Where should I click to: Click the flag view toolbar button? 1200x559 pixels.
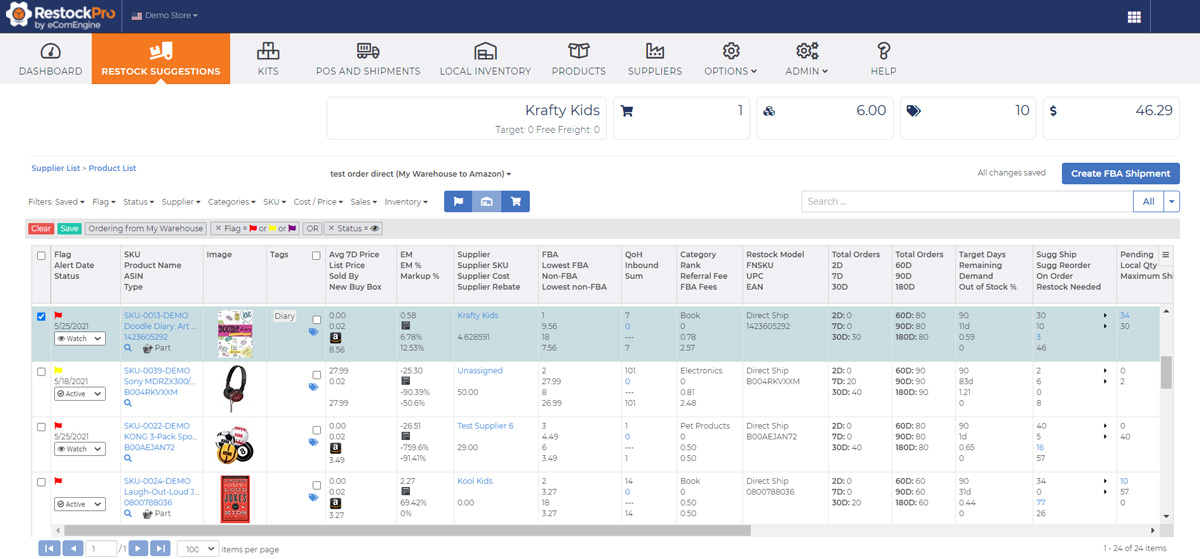point(458,201)
